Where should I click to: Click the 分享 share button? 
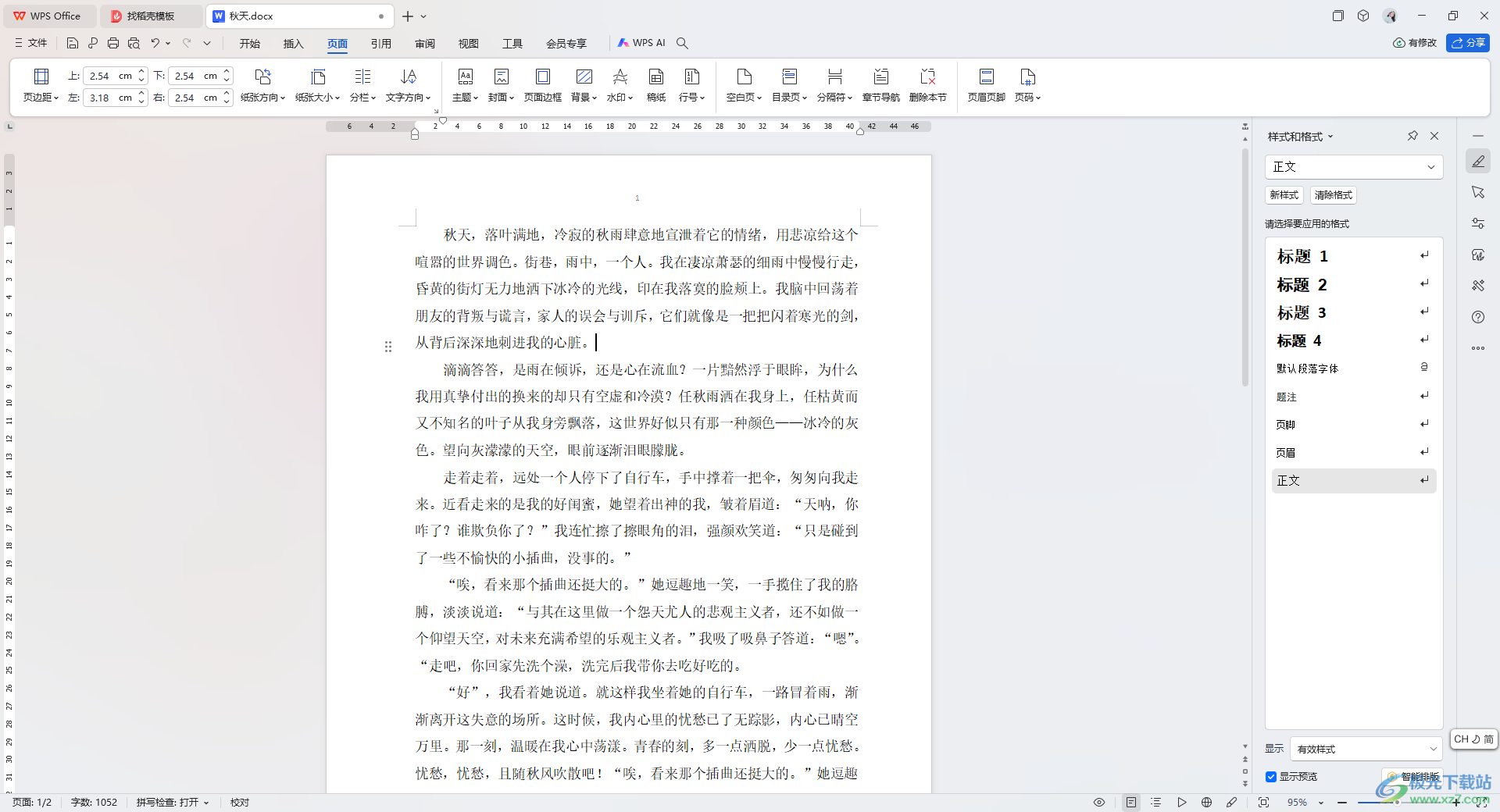click(1468, 43)
